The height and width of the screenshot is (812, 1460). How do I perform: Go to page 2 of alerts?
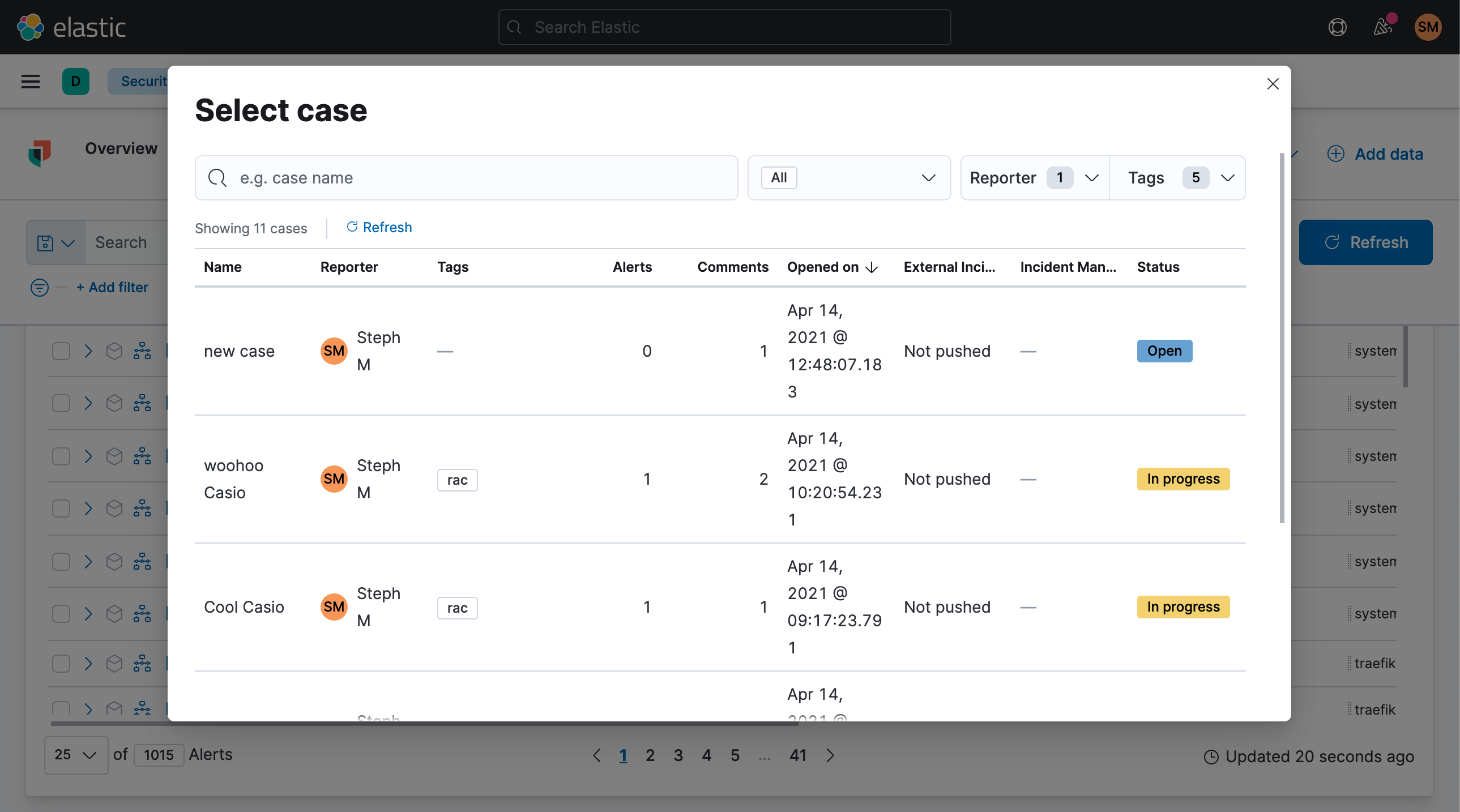650,755
